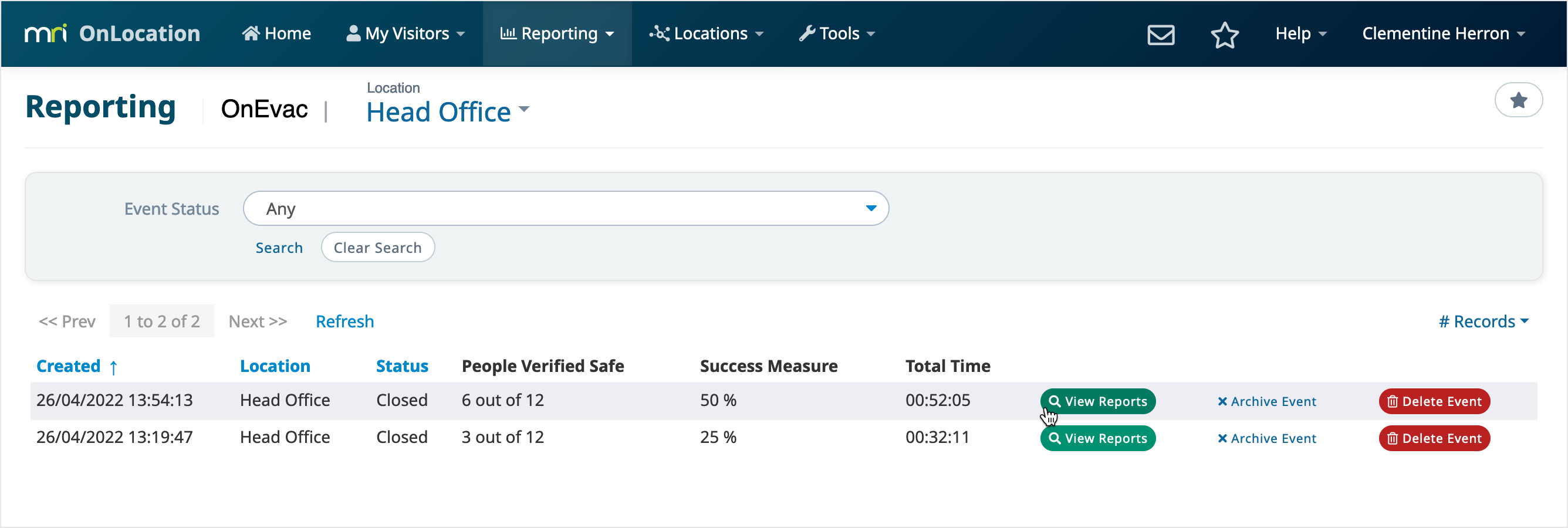Click the 50 % success measure
The height and width of the screenshot is (528, 1568).
coord(718,400)
